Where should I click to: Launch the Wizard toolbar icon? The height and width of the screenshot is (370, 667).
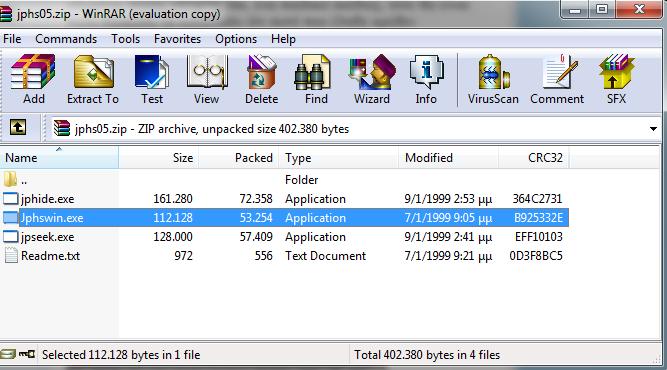coord(372,71)
